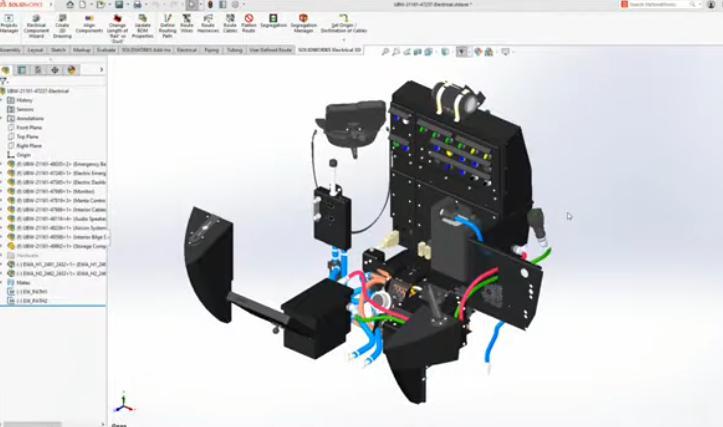The image size is (723, 427).
Task: Select Right Plane in tree
Action: click(x=29, y=146)
